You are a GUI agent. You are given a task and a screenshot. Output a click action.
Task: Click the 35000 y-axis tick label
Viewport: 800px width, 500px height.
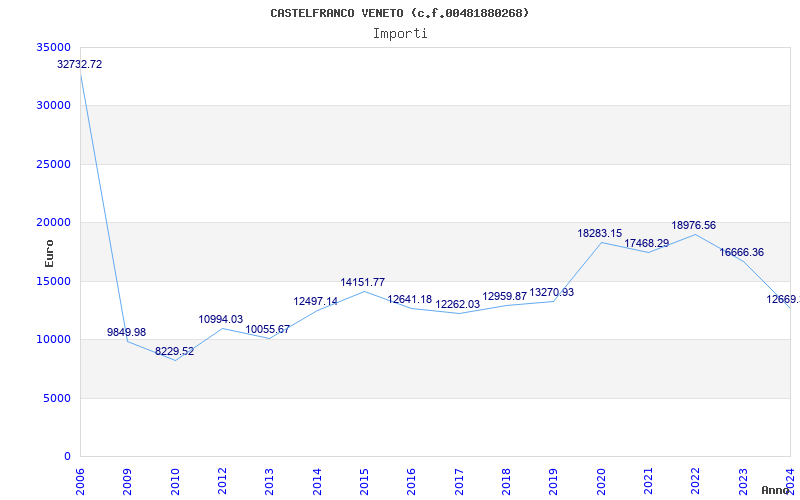pyautogui.click(x=54, y=47)
